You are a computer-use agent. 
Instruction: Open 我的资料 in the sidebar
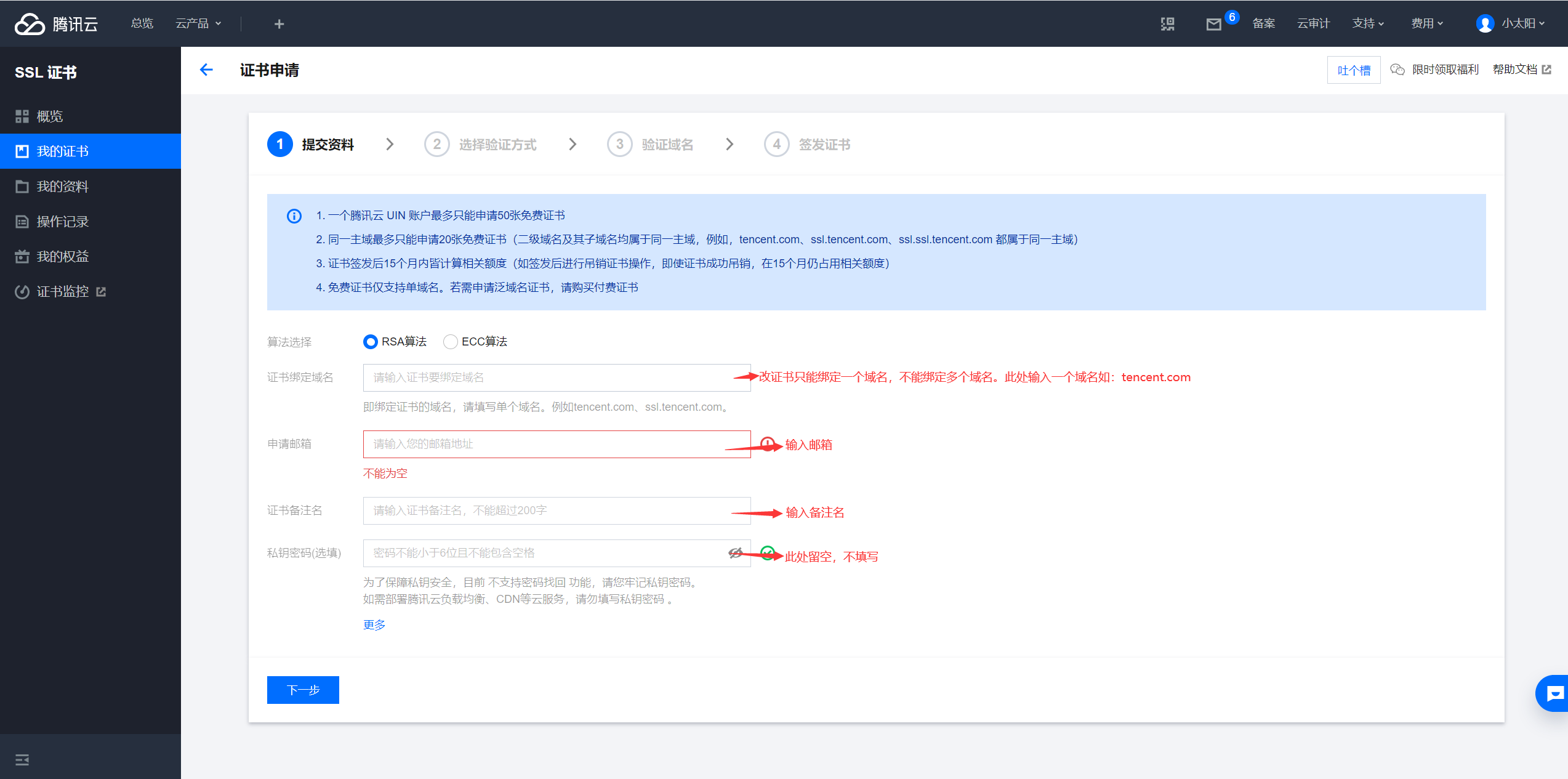click(x=62, y=187)
